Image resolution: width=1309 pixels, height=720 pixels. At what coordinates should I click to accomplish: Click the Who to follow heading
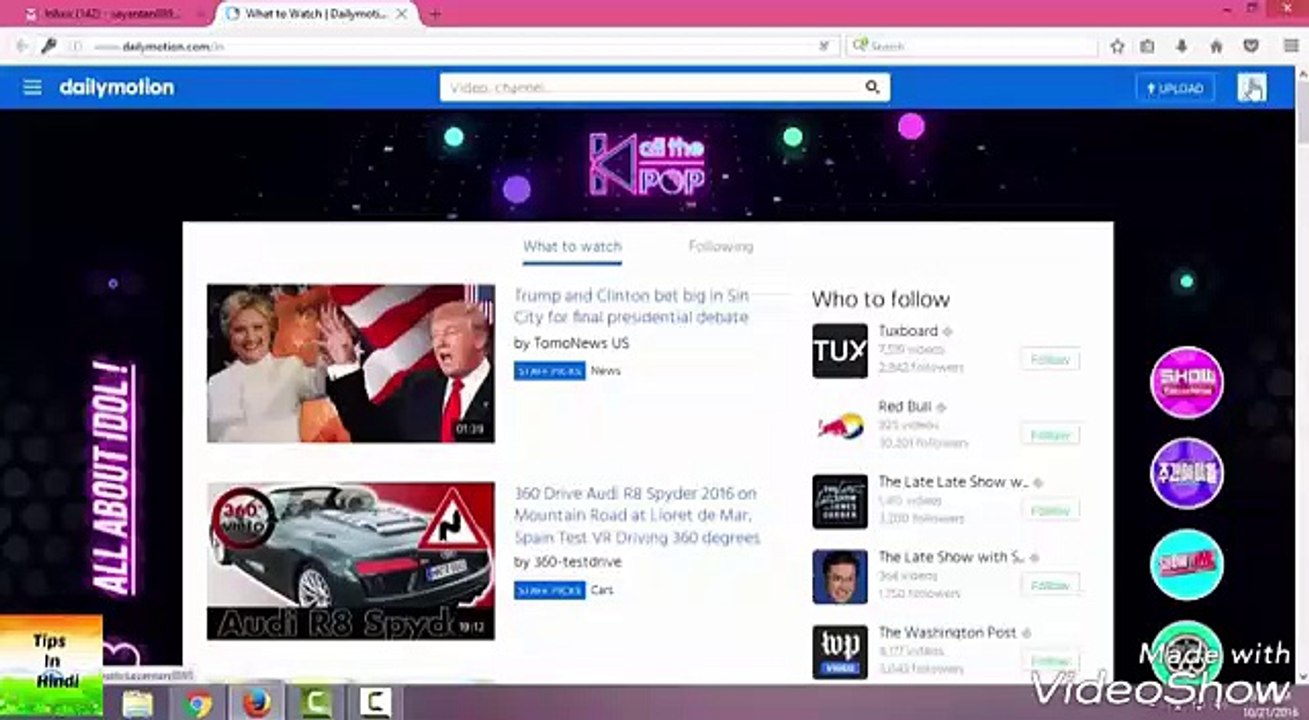point(881,299)
